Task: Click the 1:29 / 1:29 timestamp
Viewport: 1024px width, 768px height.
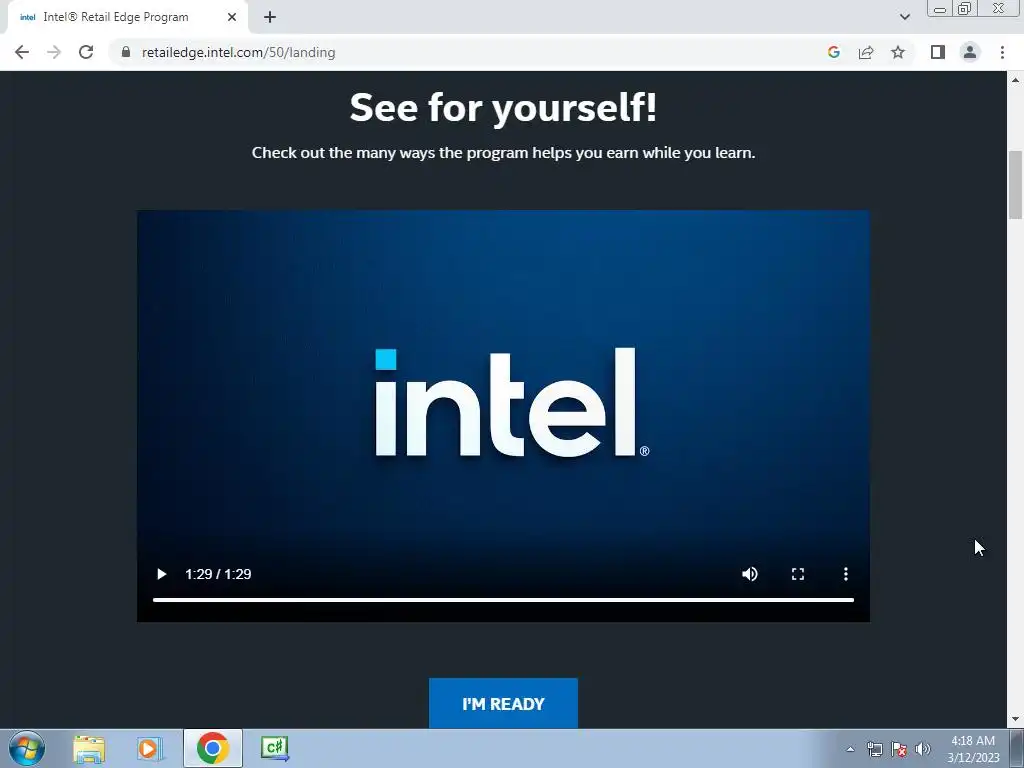Action: coord(218,574)
